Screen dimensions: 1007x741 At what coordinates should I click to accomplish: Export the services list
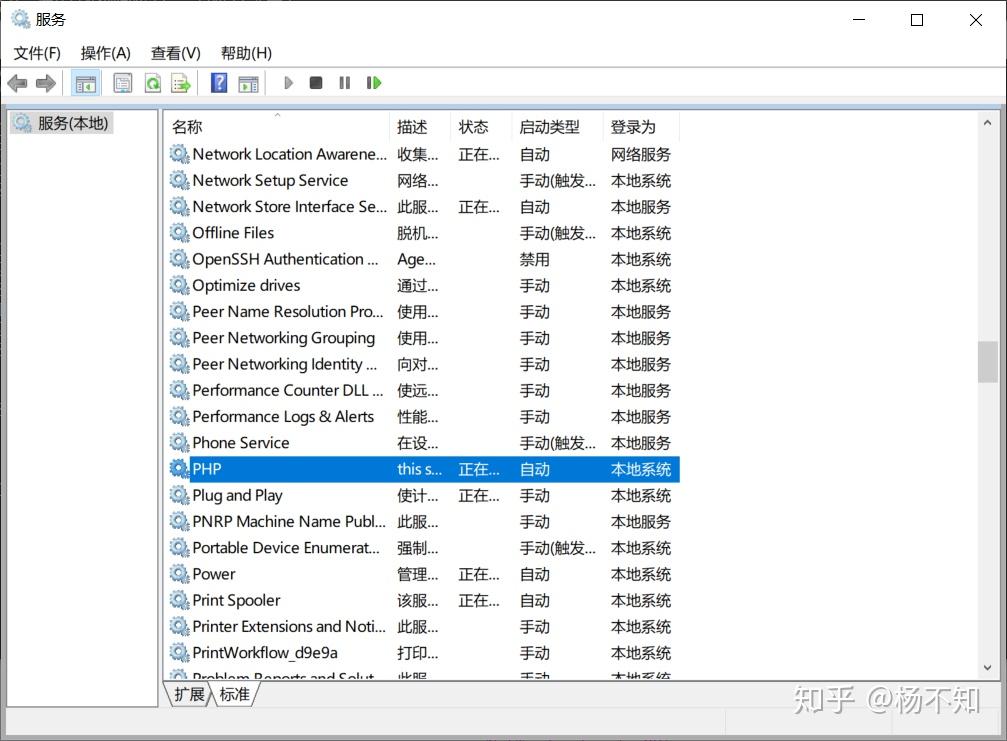(180, 83)
